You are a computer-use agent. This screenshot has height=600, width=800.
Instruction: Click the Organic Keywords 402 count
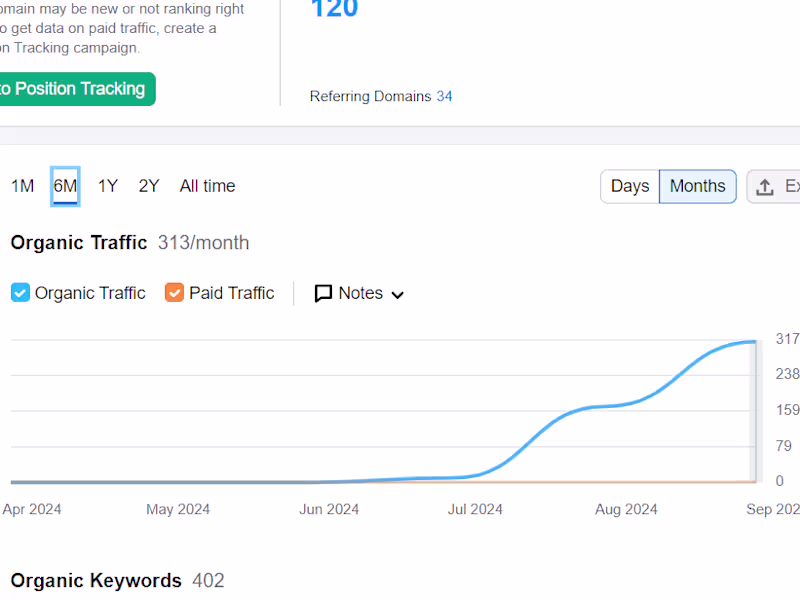point(208,581)
